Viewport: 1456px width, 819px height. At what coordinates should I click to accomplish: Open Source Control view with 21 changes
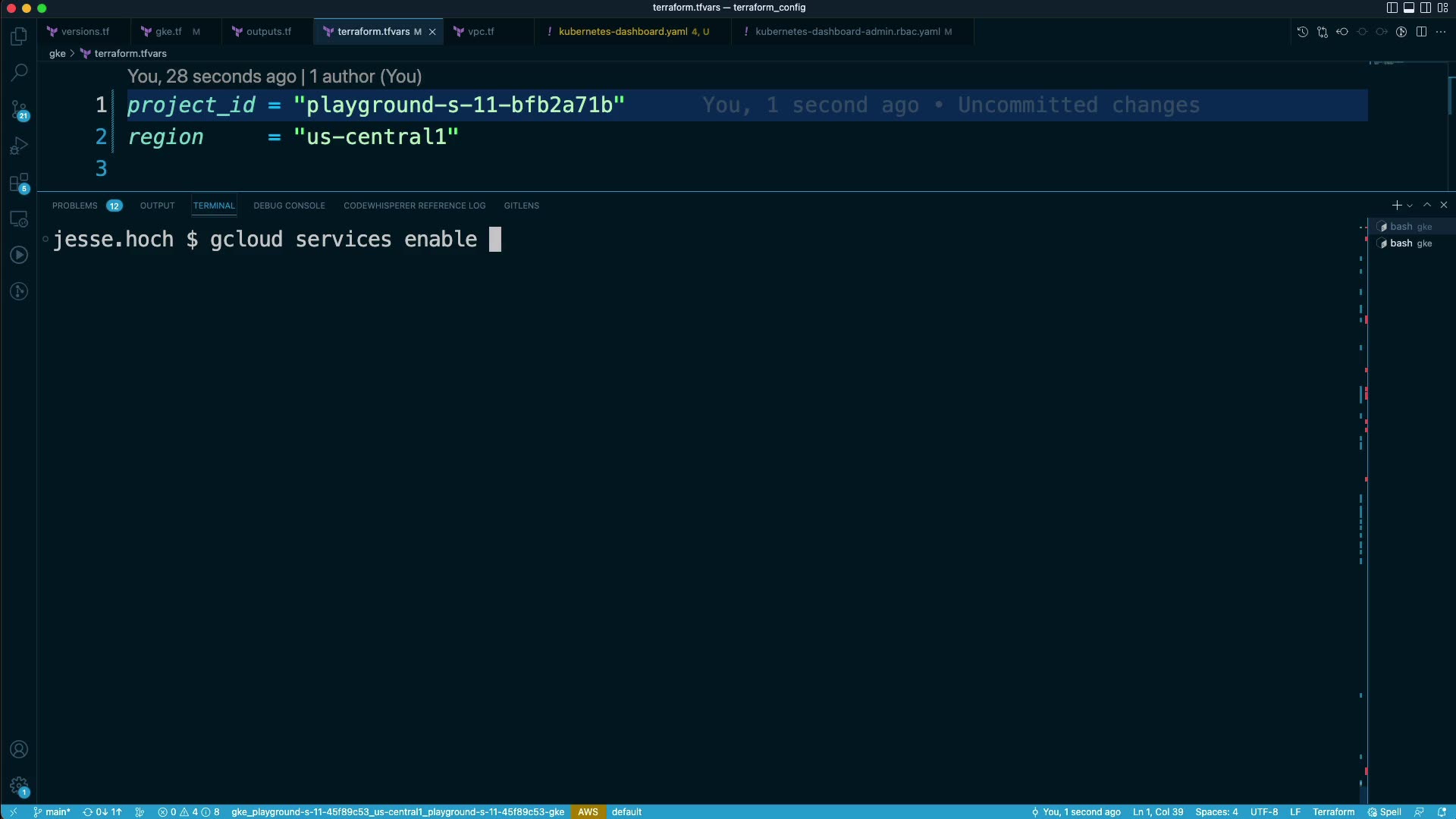click(19, 110)
